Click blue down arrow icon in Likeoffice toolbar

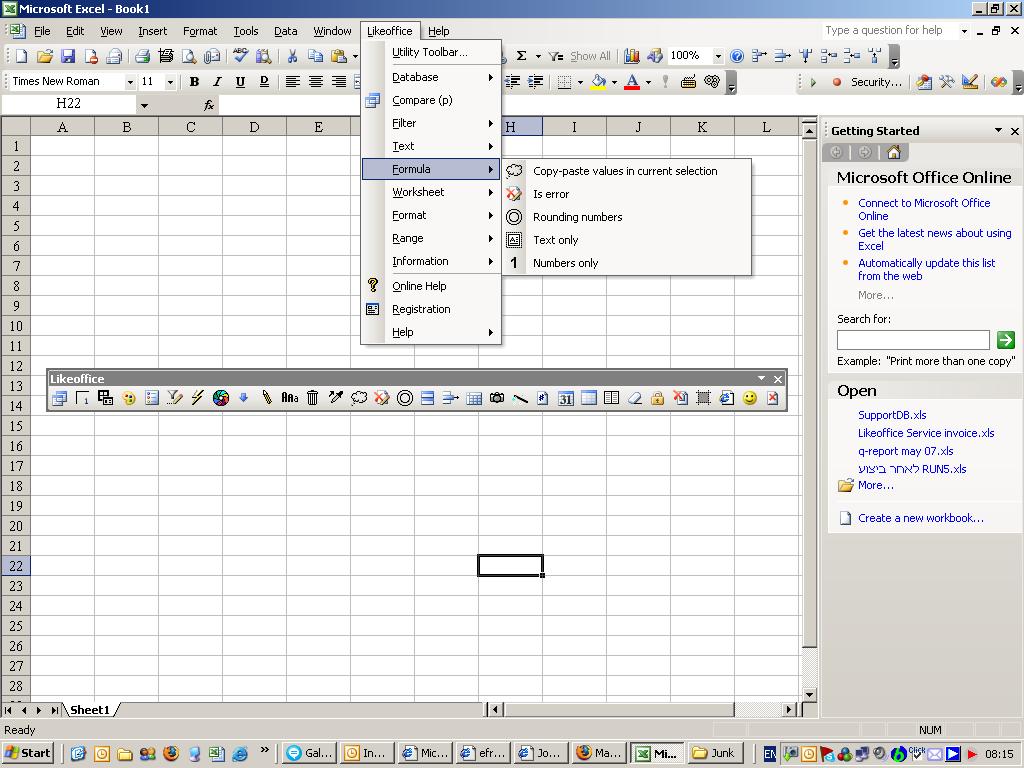pos(244,397)
